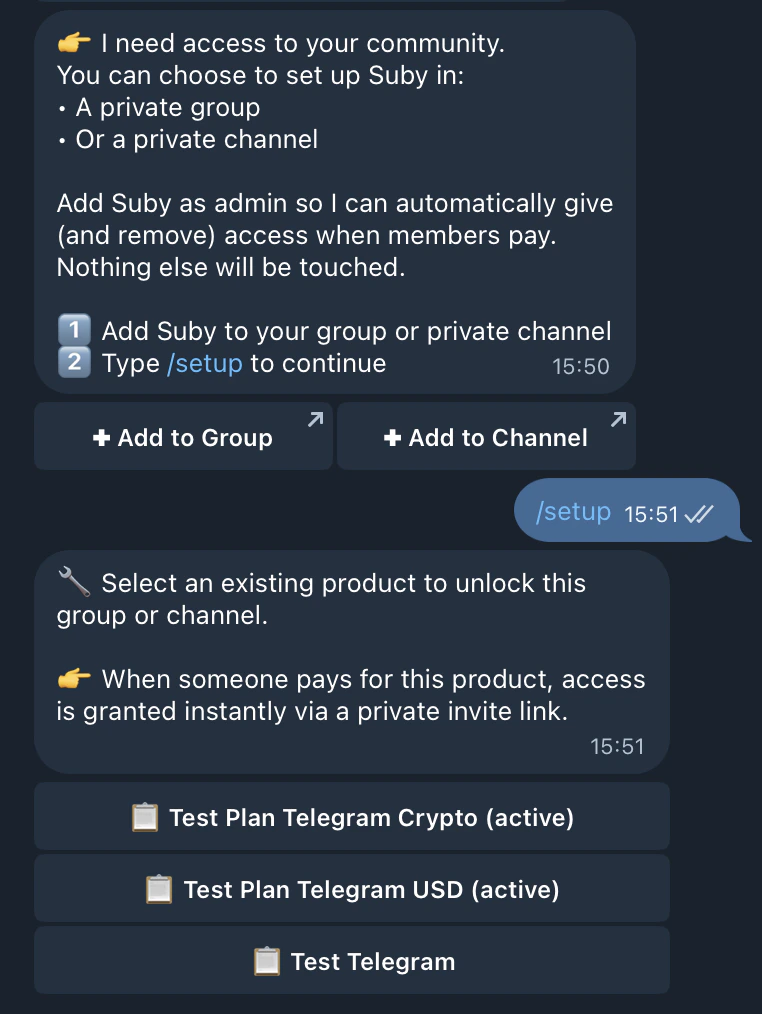Viewport: 762px width, 1014px height.
Task: Click the pointing finger emoji in the product message
Action: pyautogui.click(x=74, y=678)
